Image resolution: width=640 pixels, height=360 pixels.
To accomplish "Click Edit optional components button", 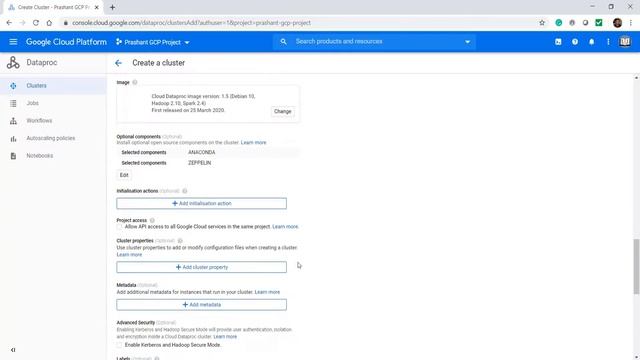I will click(124, 175).
